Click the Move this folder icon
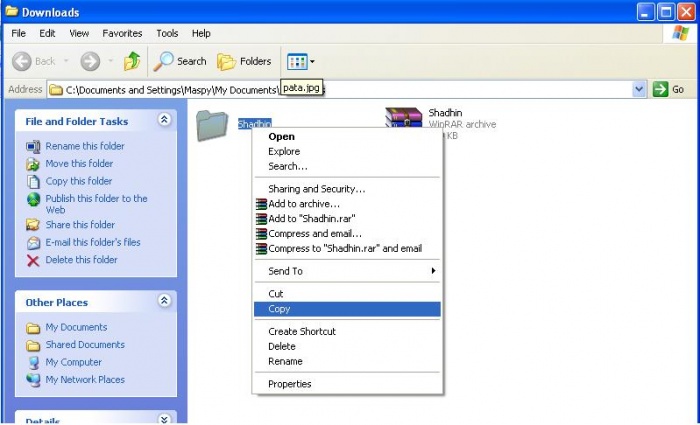This screenshot has height=425, width=700. point(33,164)
